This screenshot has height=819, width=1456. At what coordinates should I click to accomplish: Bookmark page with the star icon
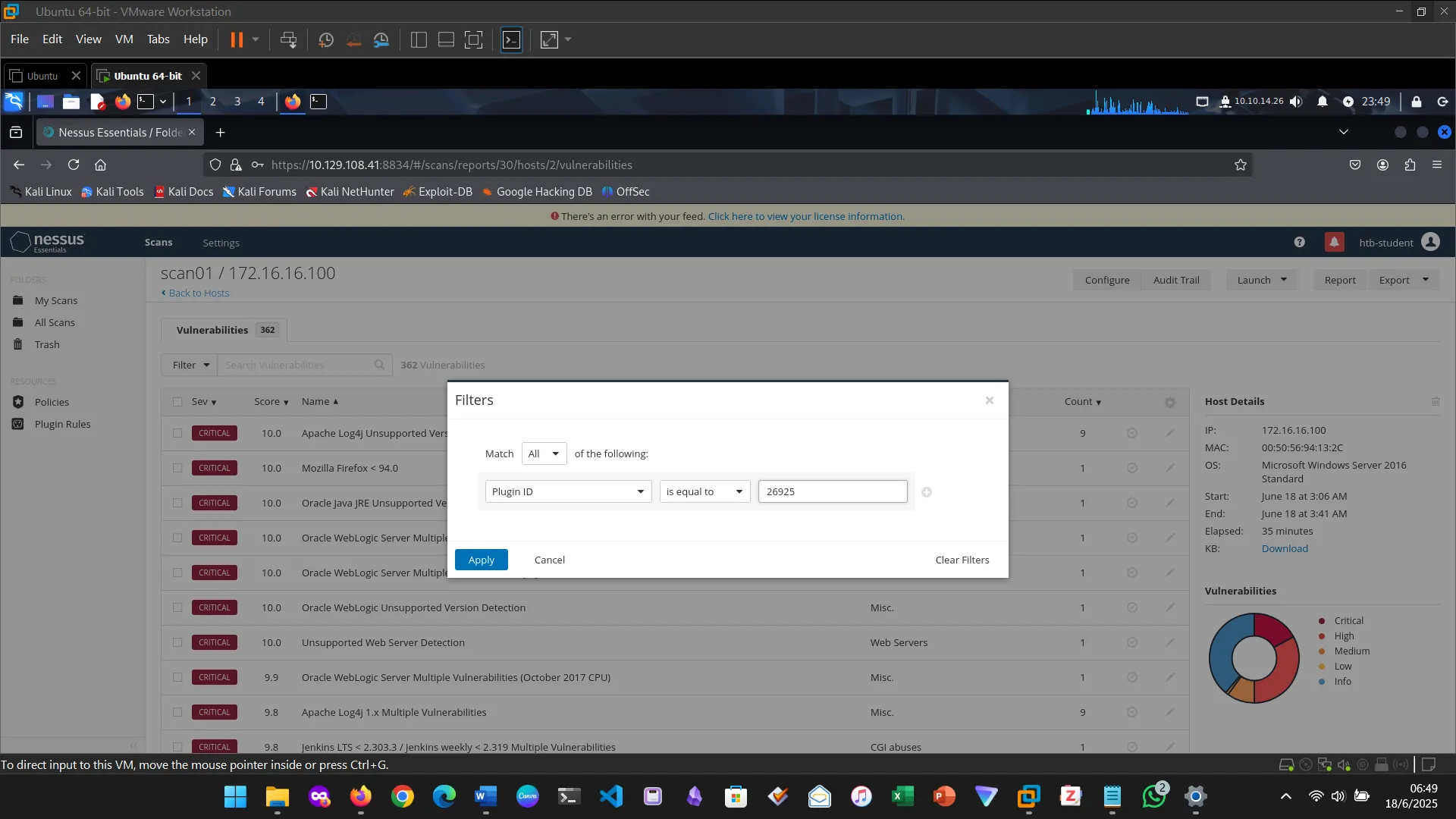click(1241, 165)
